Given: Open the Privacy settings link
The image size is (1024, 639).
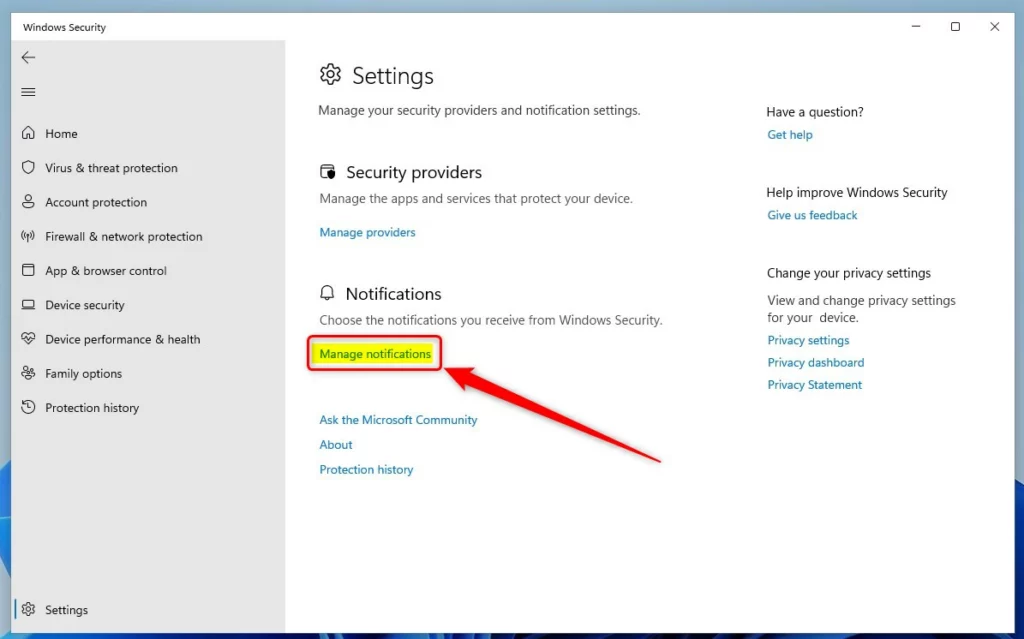Looking at the screenshot, I should click(808, 340).
